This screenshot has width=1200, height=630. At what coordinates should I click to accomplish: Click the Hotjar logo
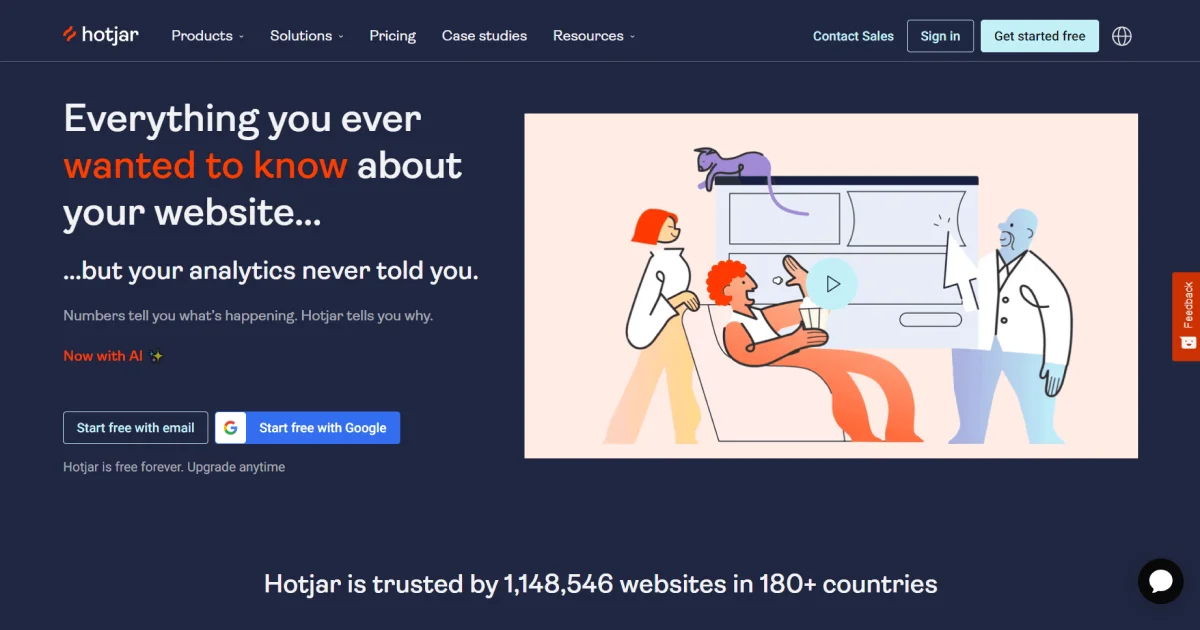101,35
